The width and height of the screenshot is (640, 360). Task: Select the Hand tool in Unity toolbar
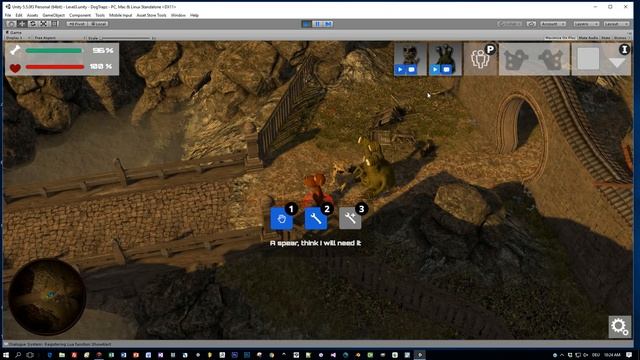(x=11, y=24)
